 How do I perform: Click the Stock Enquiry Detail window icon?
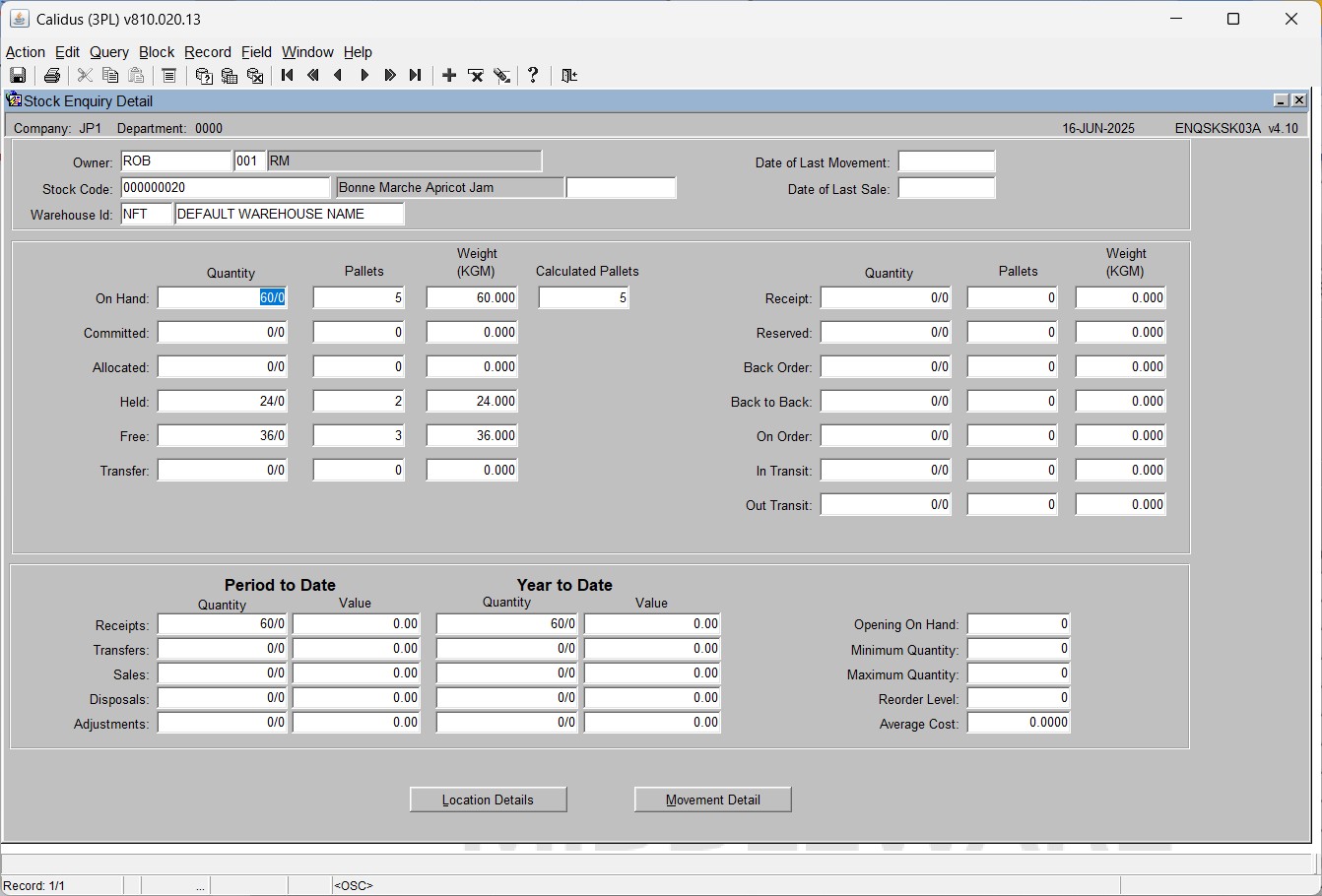tap(14, 99)
